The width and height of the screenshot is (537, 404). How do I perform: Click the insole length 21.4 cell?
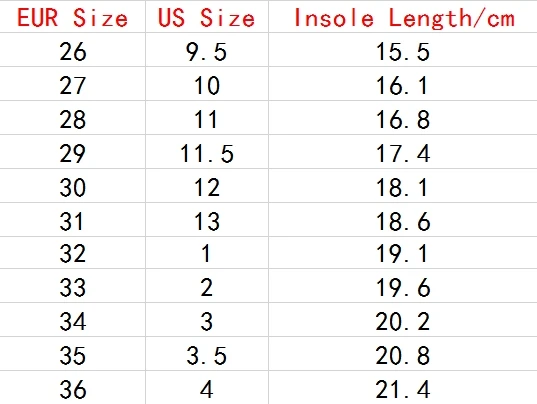coord(403,388)
